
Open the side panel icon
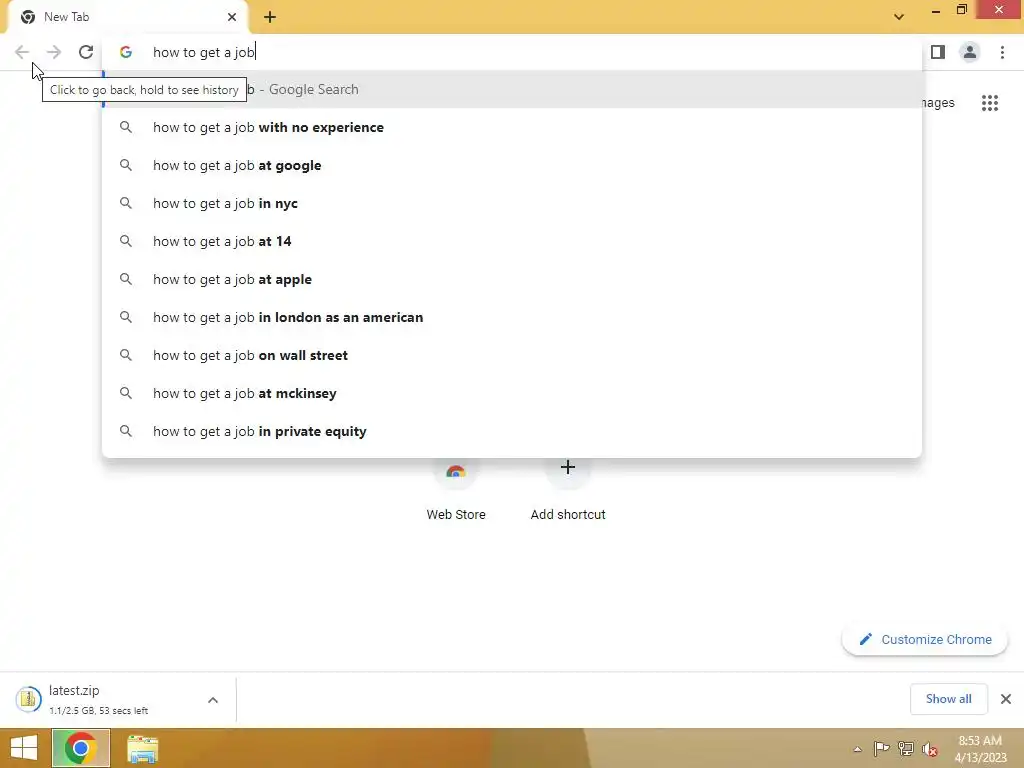[938, 52]
